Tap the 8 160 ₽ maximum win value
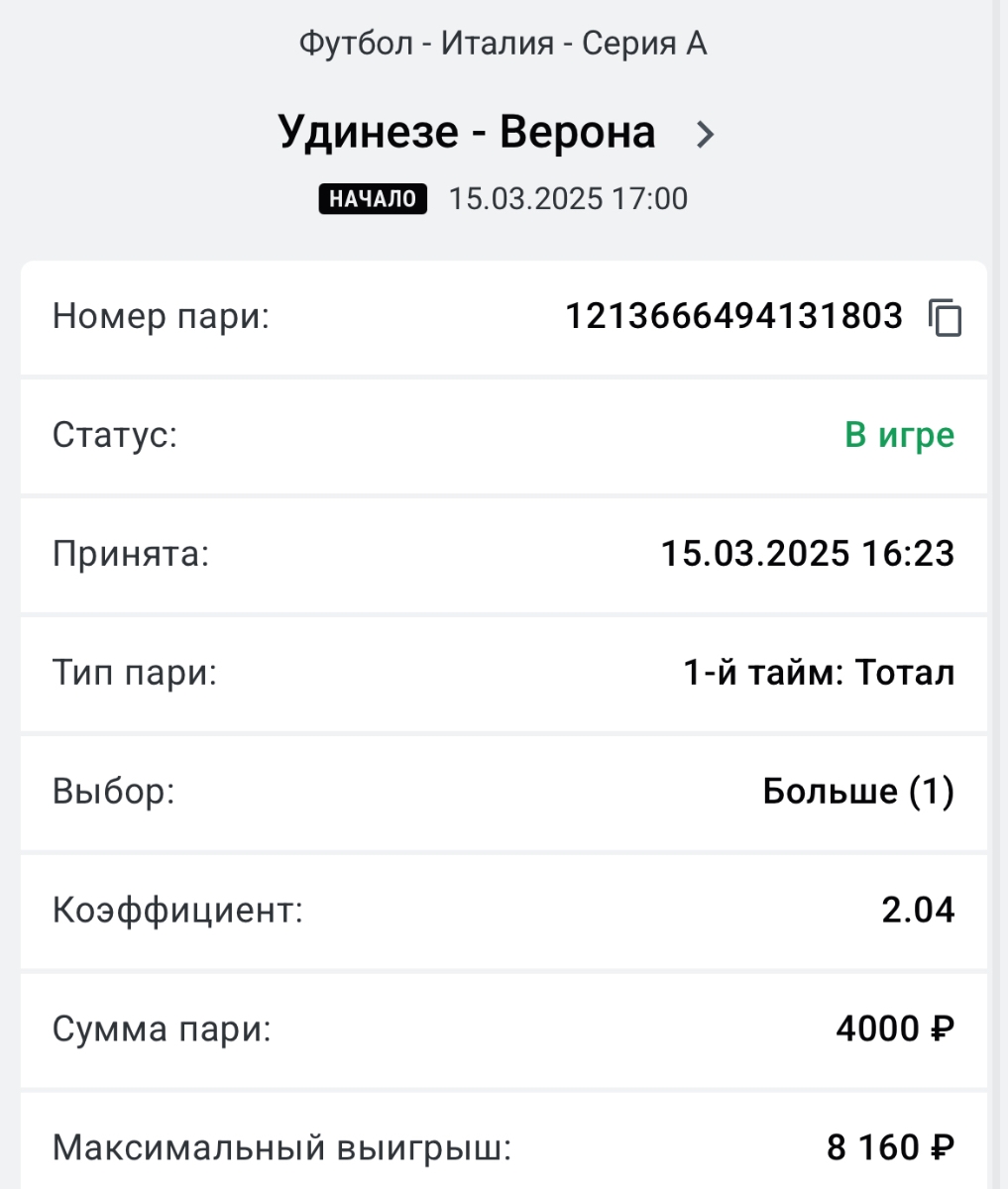Image resolution: width=1008 pixels, height=1189 pixels. (x=891, y=1147)
